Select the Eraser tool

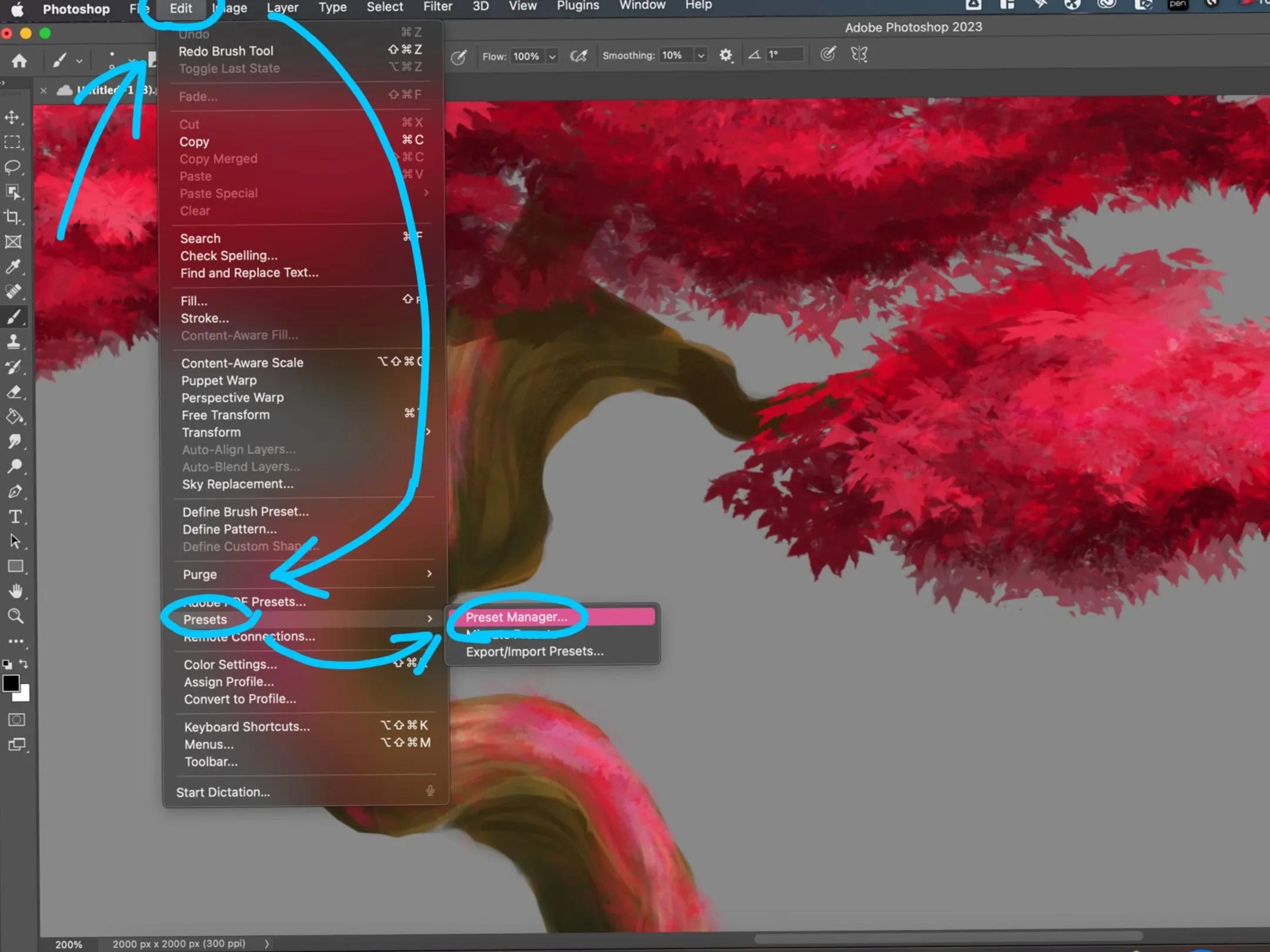(x=14, y=392)
